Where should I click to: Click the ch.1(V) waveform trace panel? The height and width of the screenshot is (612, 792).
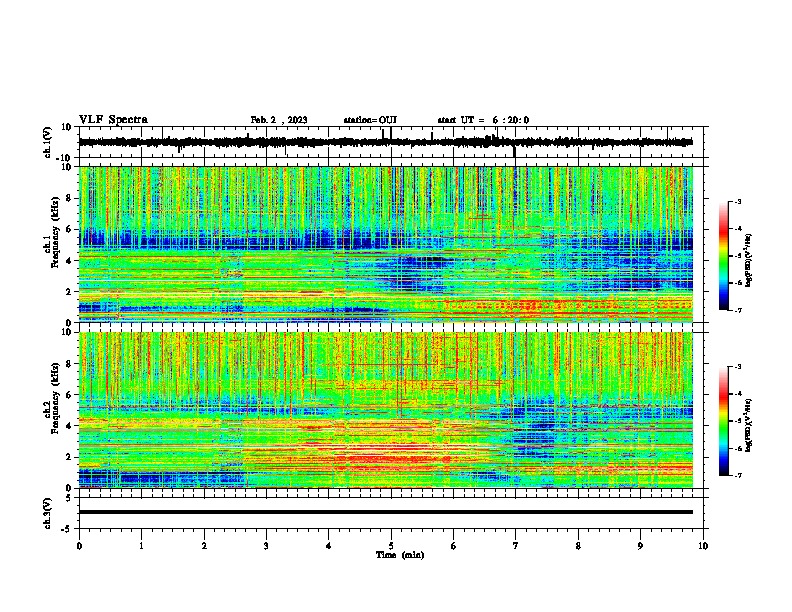[393, 142]
